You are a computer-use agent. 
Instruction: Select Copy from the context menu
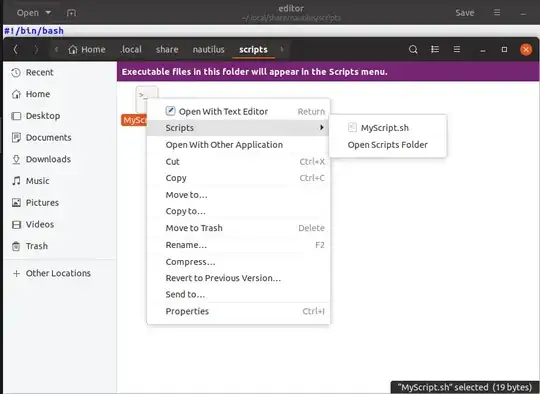[x=238, y=178]
